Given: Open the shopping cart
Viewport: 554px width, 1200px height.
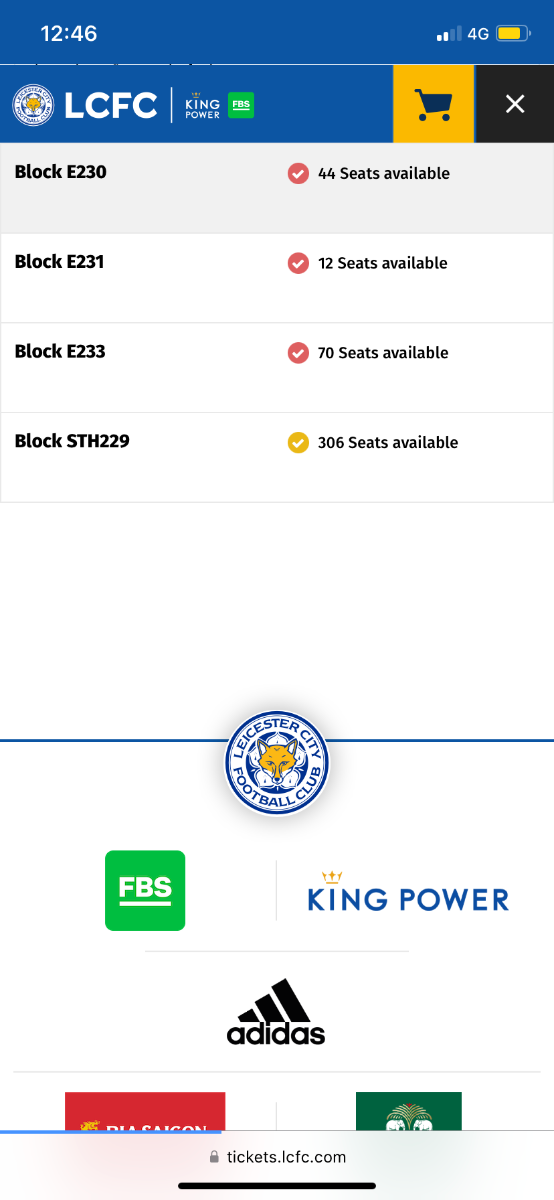Looking at the screenshot, I should pyautogui.click(x=433, y=104).
